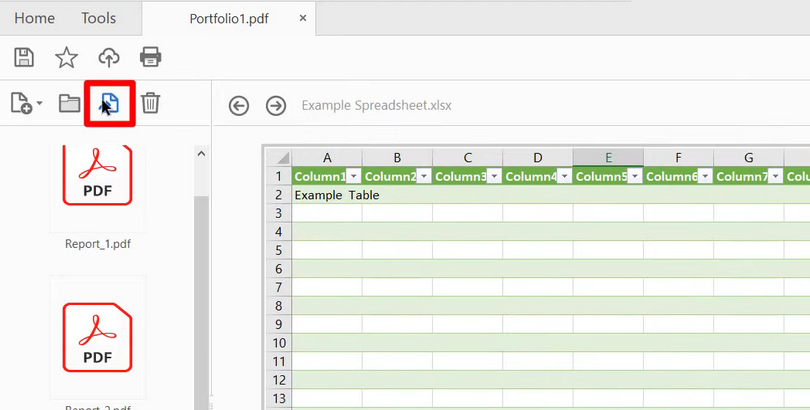Click the upload to cloud icon
This screenshot has height=410, width=810.
(x=109, y=57)
